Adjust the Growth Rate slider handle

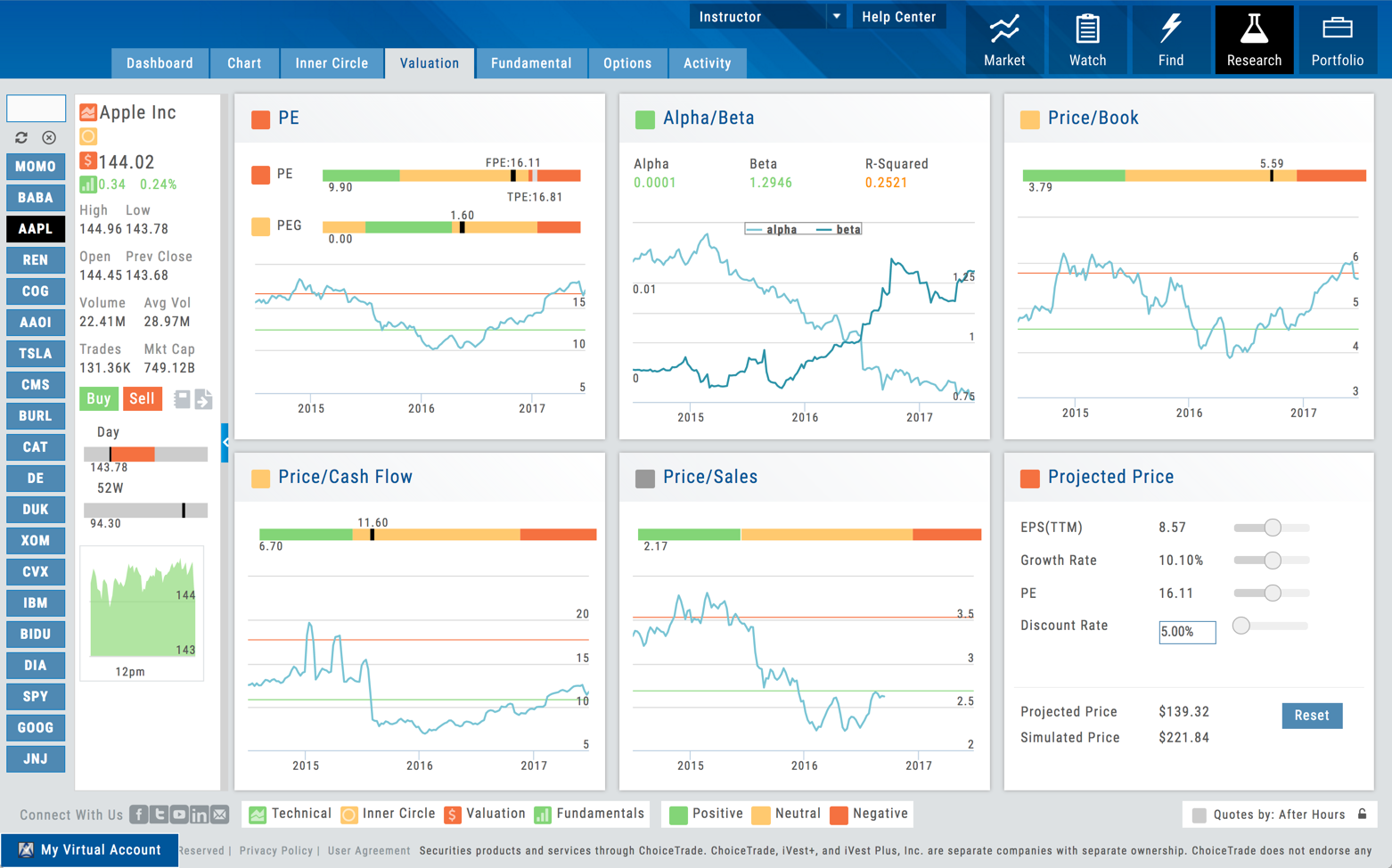[1273, 561]
